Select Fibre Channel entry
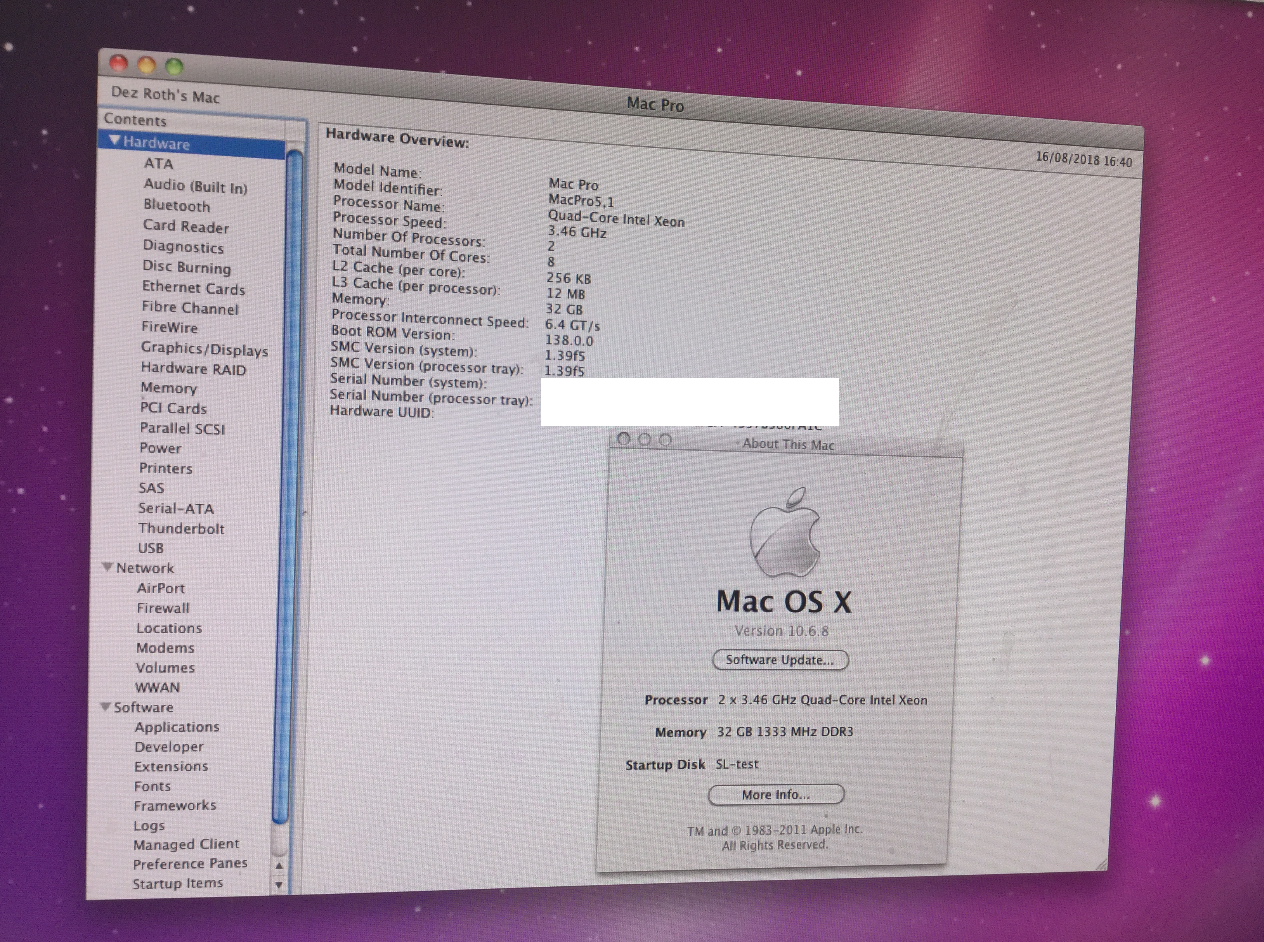Image resolution: width=1264 pixels, height=942 pixels. click(190, 308)
